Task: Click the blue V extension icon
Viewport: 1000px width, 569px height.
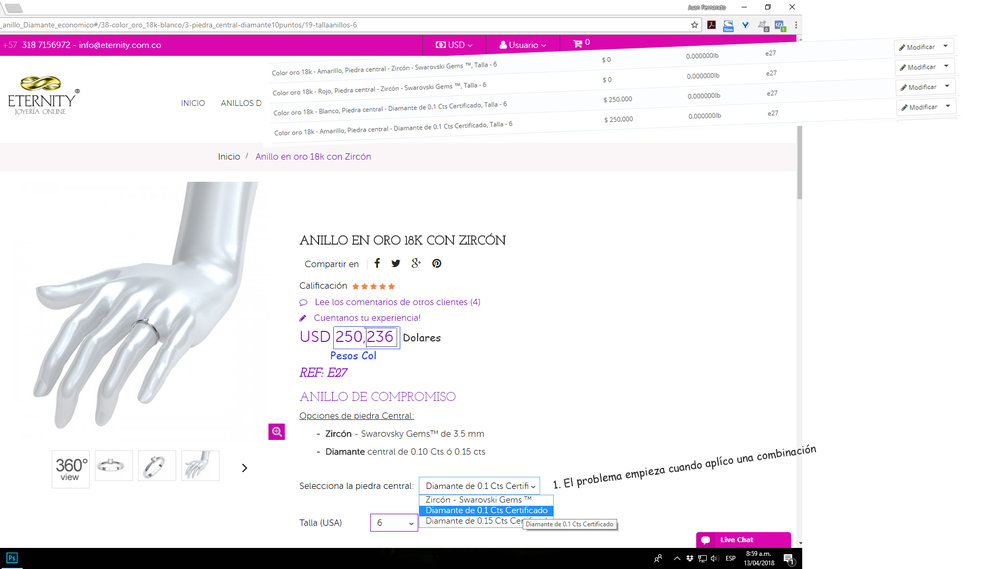Action: (745, 25)
